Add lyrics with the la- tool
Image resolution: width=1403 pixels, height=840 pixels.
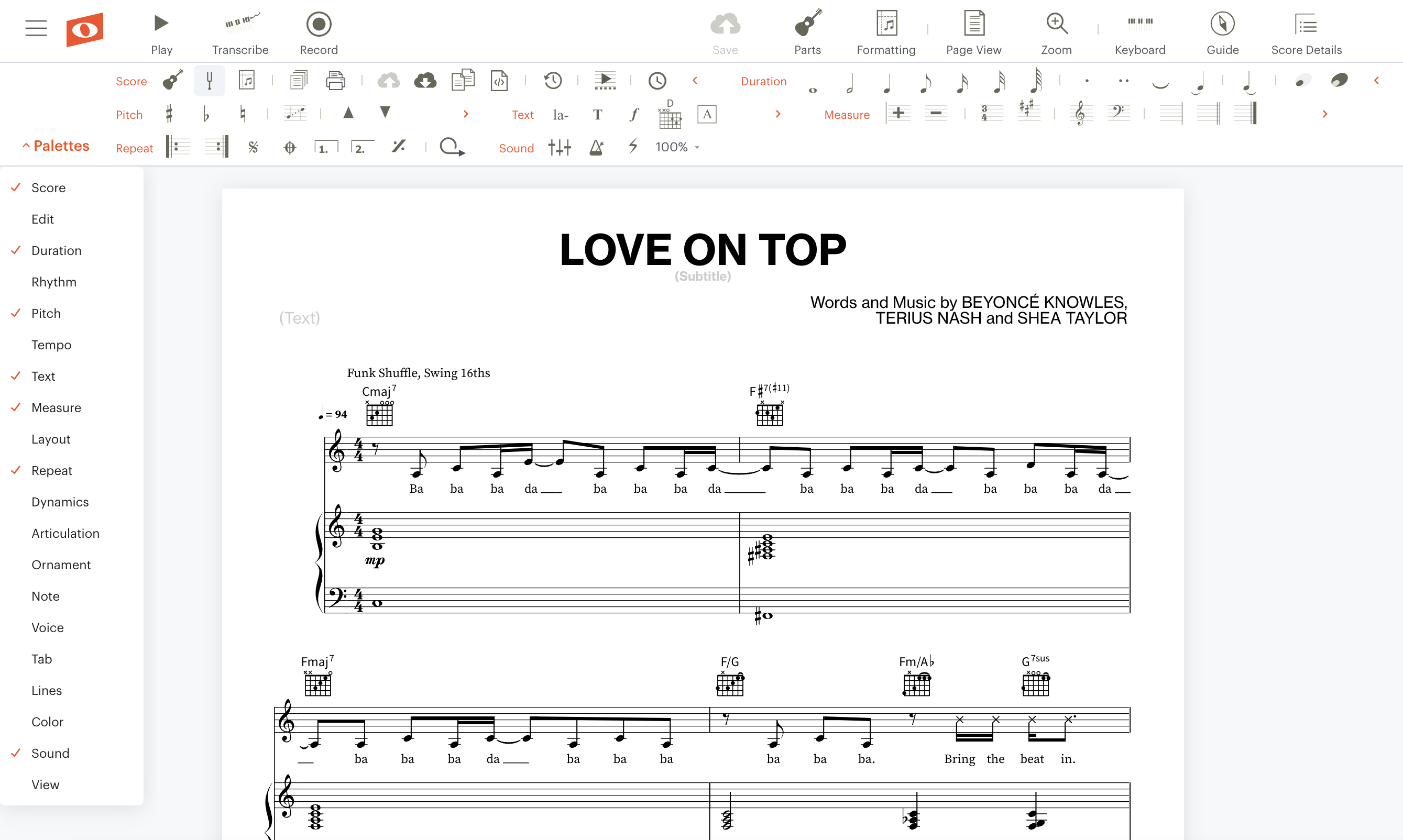(561, 115)
